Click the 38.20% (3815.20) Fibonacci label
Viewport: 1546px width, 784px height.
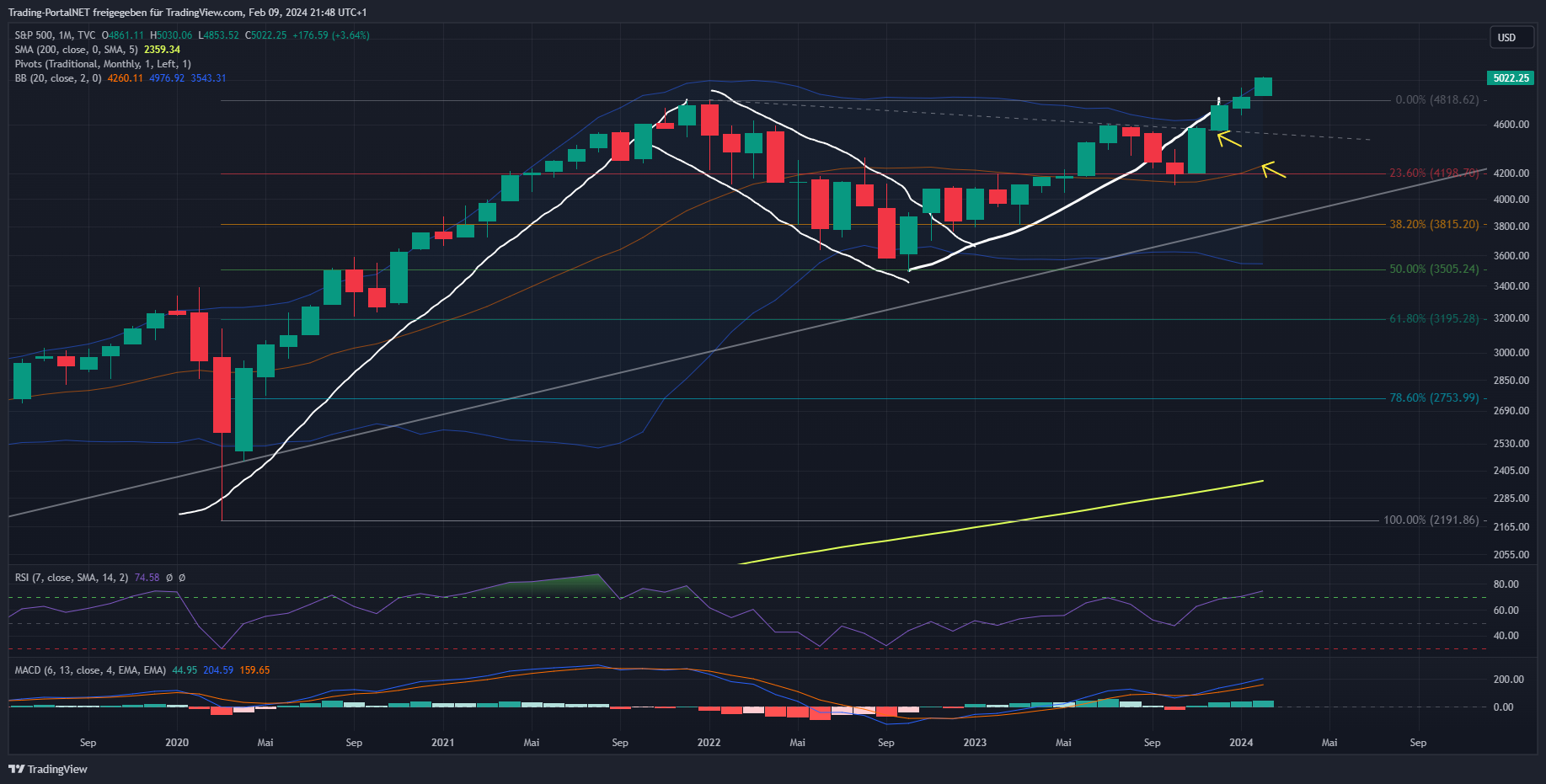pos(1434,225)
